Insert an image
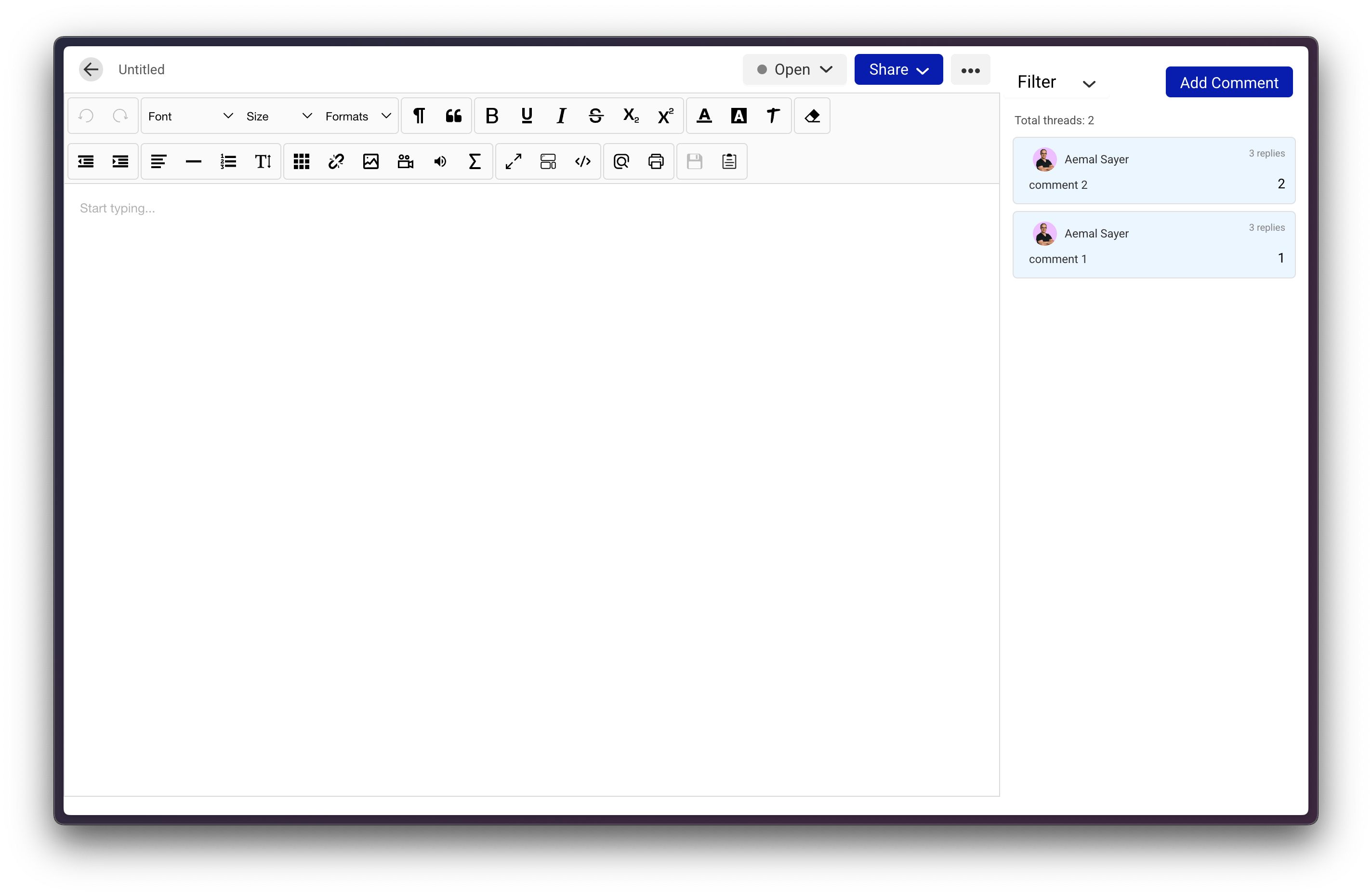This screenshot has width=1372, height=896. (370, 161)
